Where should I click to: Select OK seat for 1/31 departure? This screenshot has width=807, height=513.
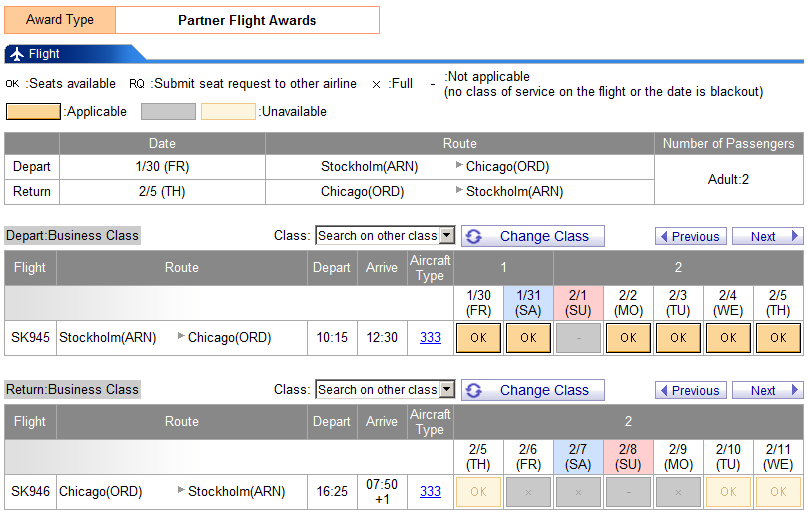coord(528,338)
